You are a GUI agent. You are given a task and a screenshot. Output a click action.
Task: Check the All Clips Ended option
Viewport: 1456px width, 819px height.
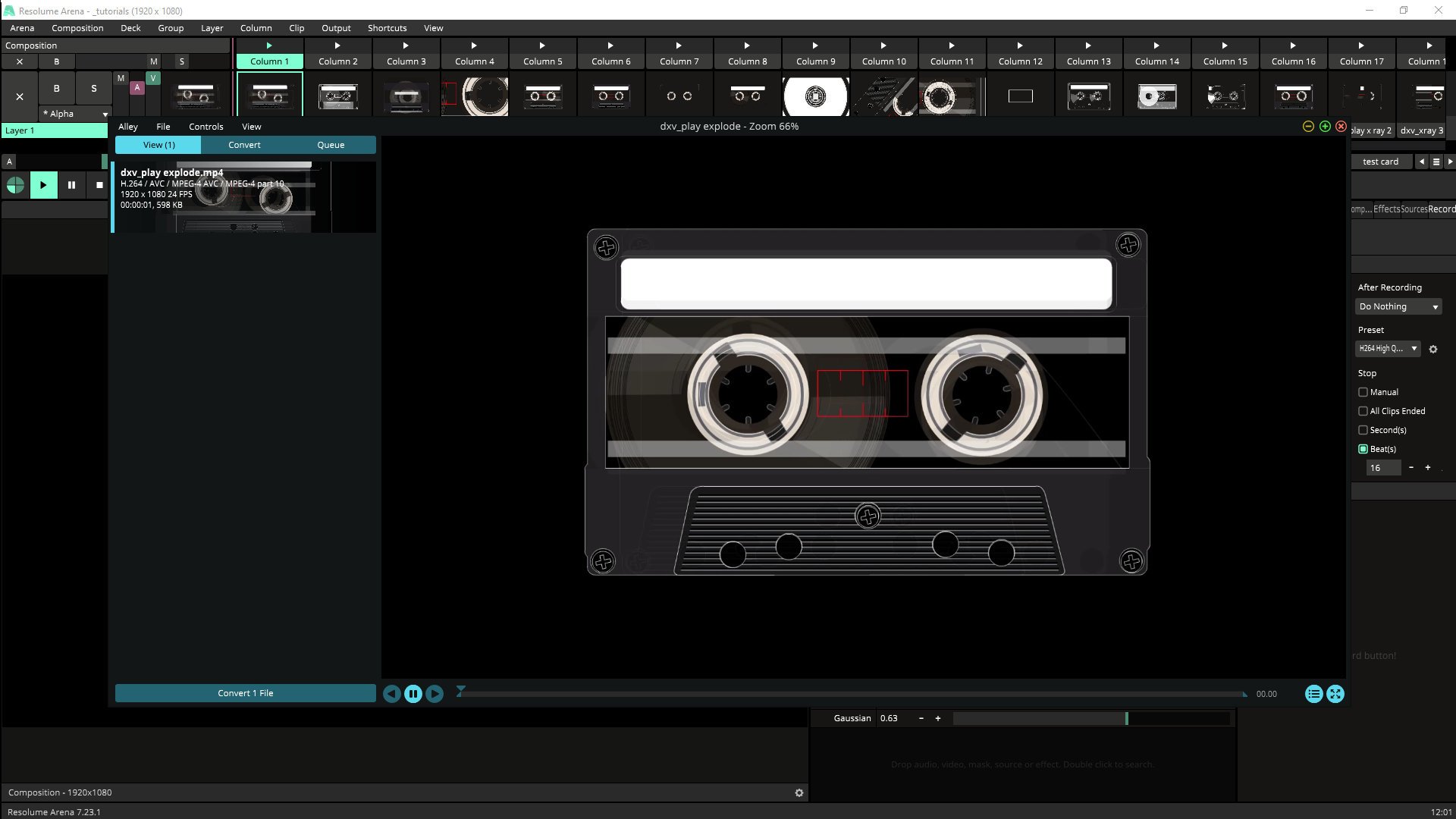(x=1363, y=411)
